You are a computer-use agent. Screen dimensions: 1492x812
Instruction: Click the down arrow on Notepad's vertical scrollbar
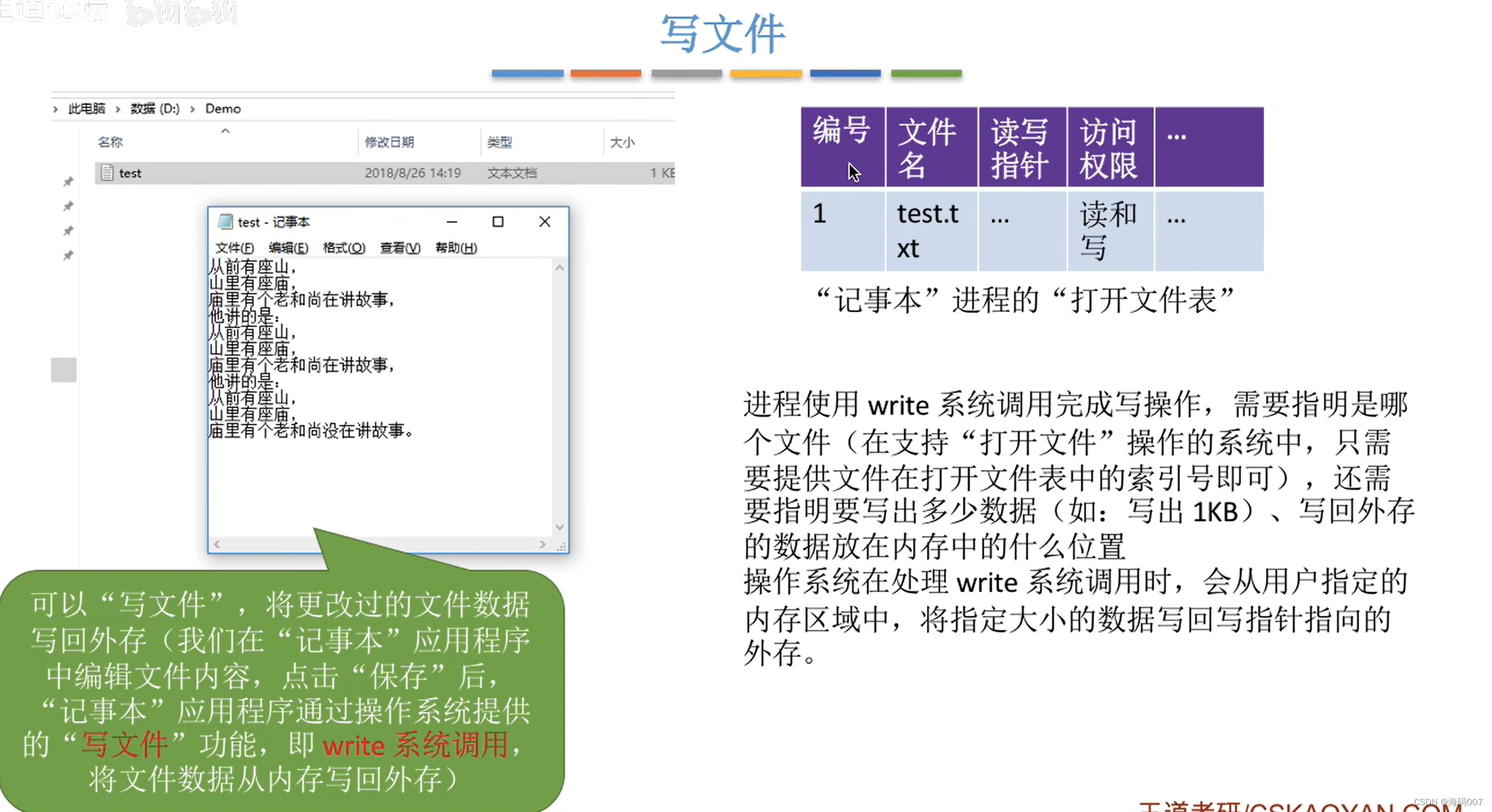(x=559, y=528)
